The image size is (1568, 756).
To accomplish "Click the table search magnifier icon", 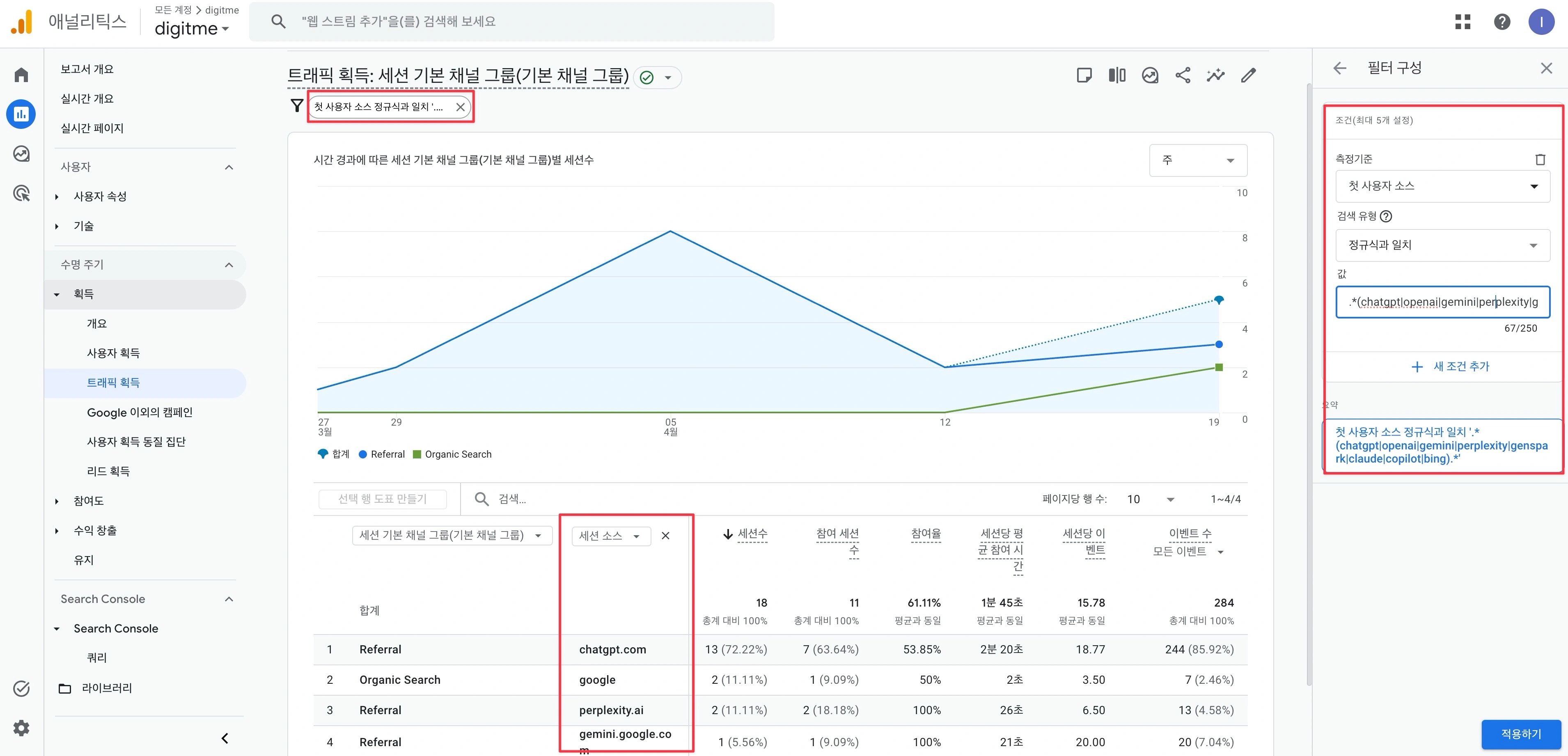I will coord(481,499).
